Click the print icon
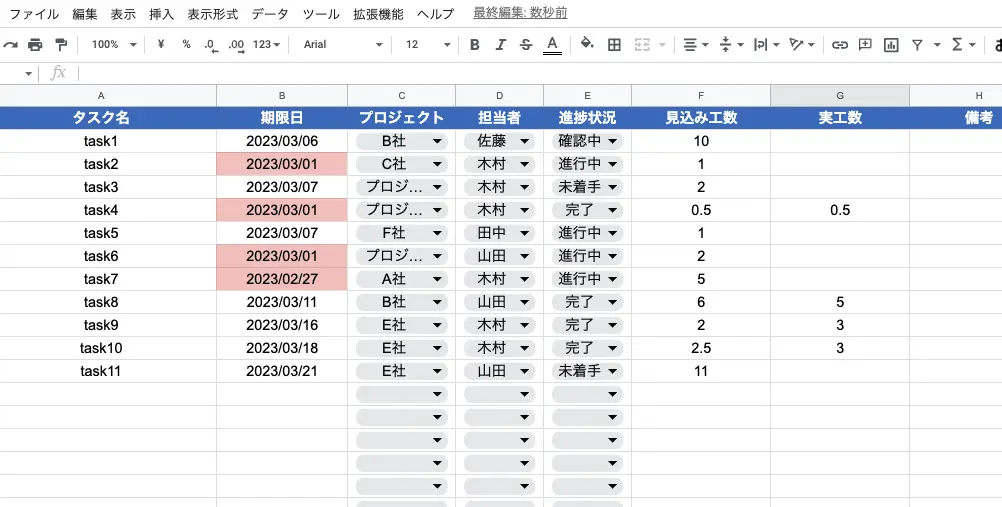 tap(35, 45)
